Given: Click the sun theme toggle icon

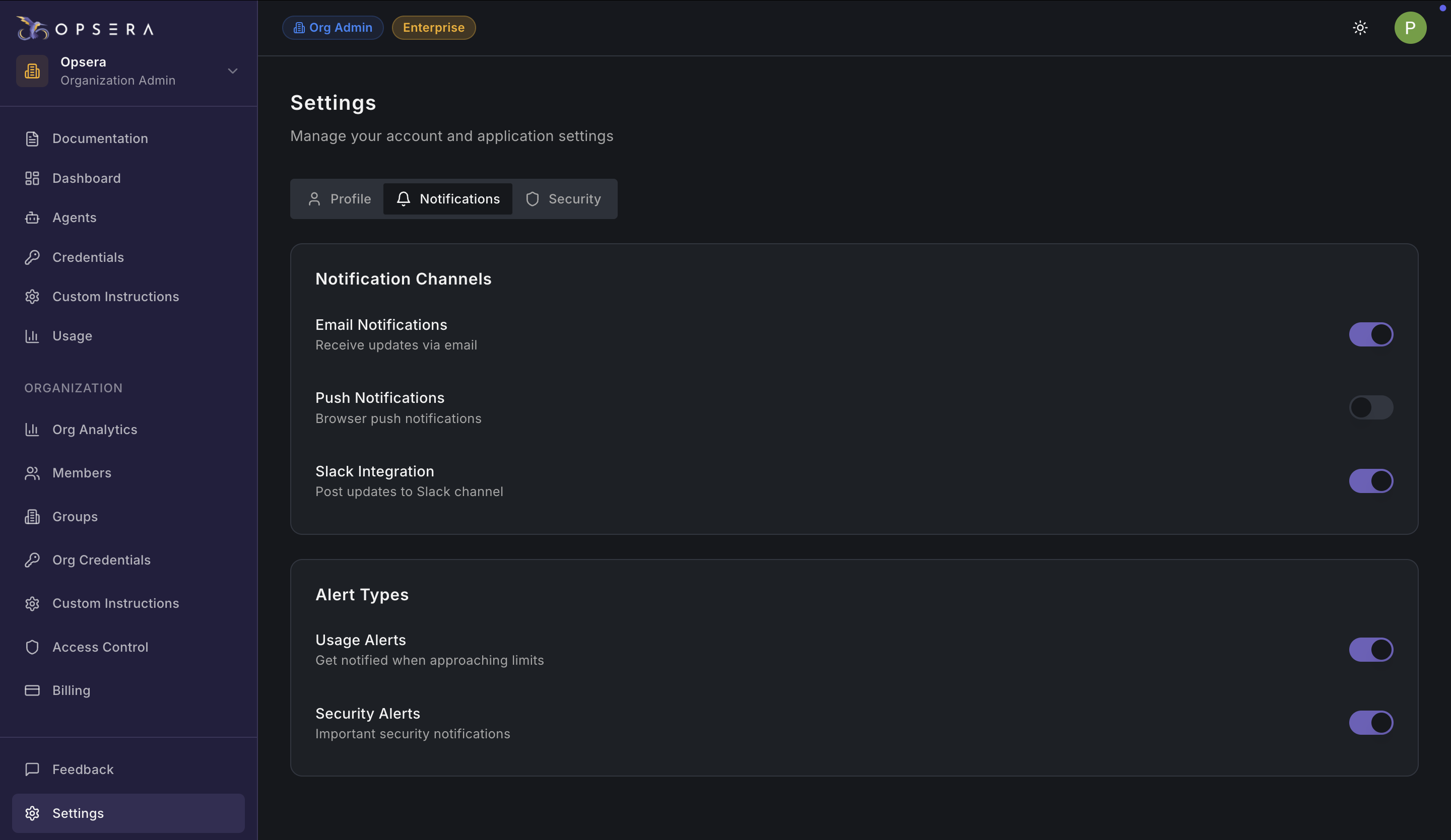Looking at the screenshot, I should click(x=1360, y=28).
